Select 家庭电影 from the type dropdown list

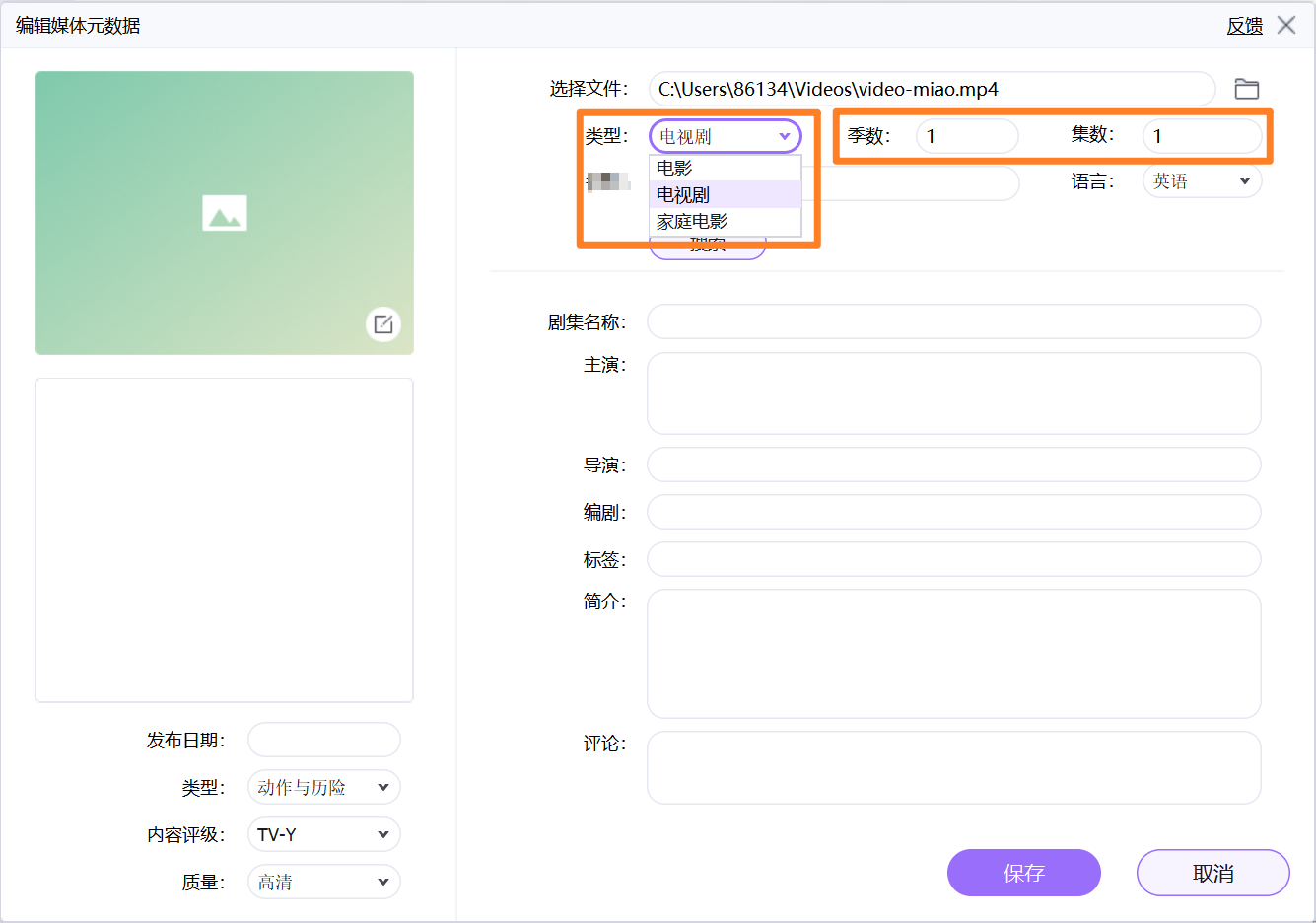[690, 220]
